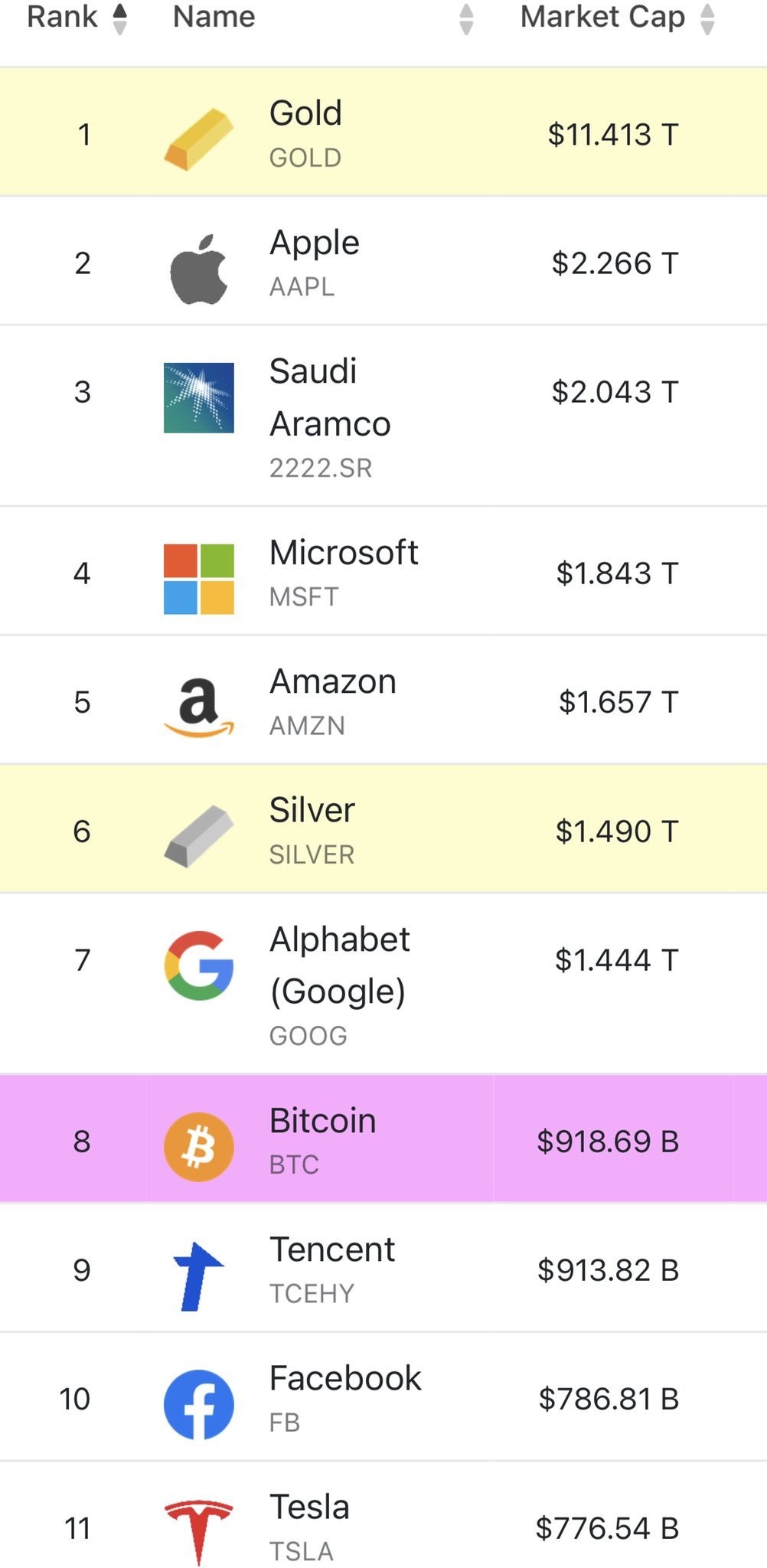Screen dimensions: 767x1568
Task: Click the Microsoft four-square logo
Action: (198, 579)
